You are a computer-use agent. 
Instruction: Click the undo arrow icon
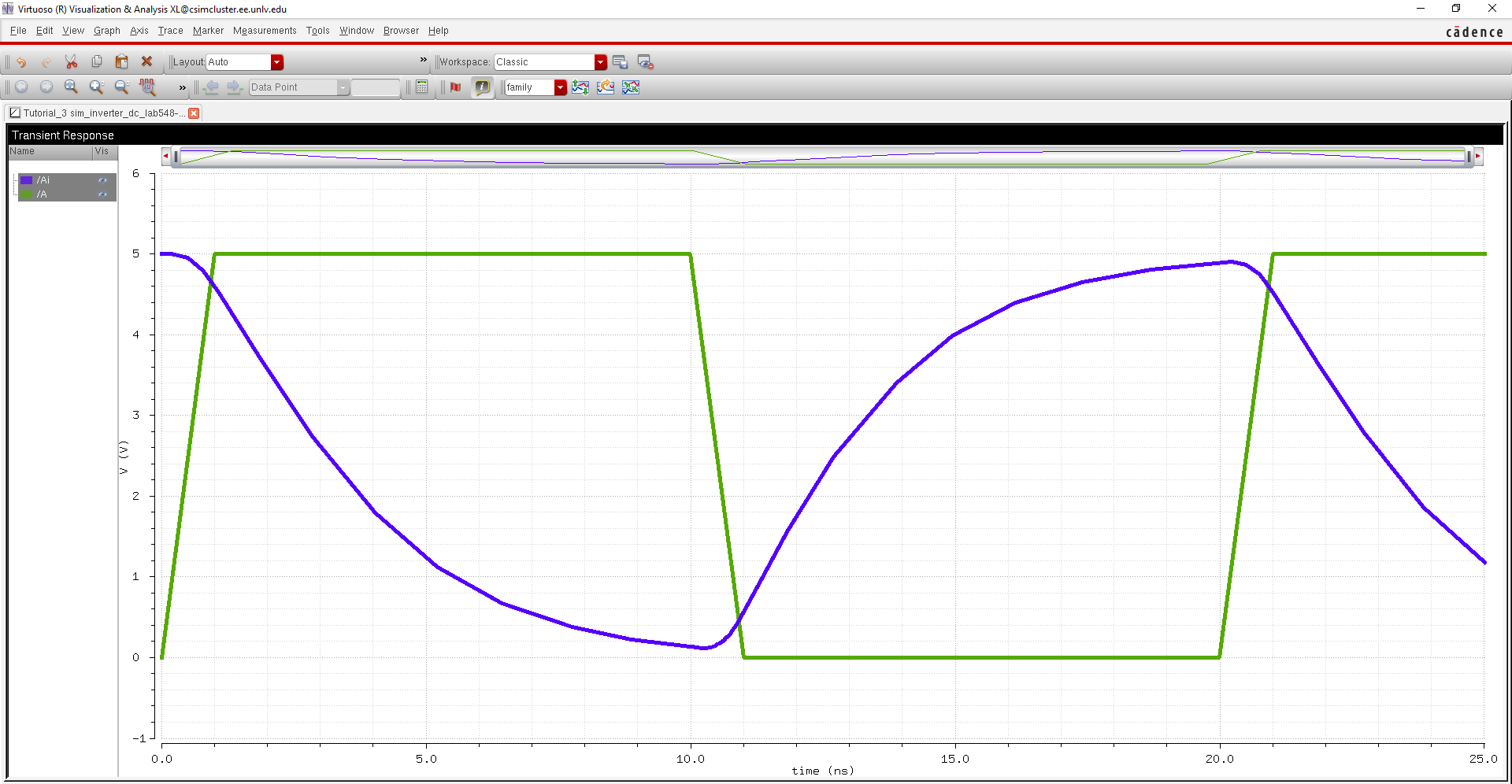21,62
